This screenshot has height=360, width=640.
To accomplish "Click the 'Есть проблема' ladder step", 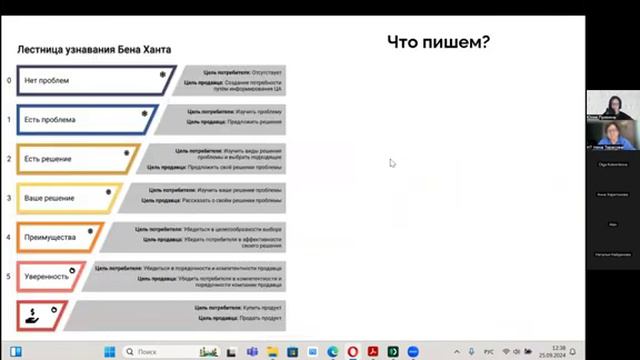I will (x=87, y=120).
